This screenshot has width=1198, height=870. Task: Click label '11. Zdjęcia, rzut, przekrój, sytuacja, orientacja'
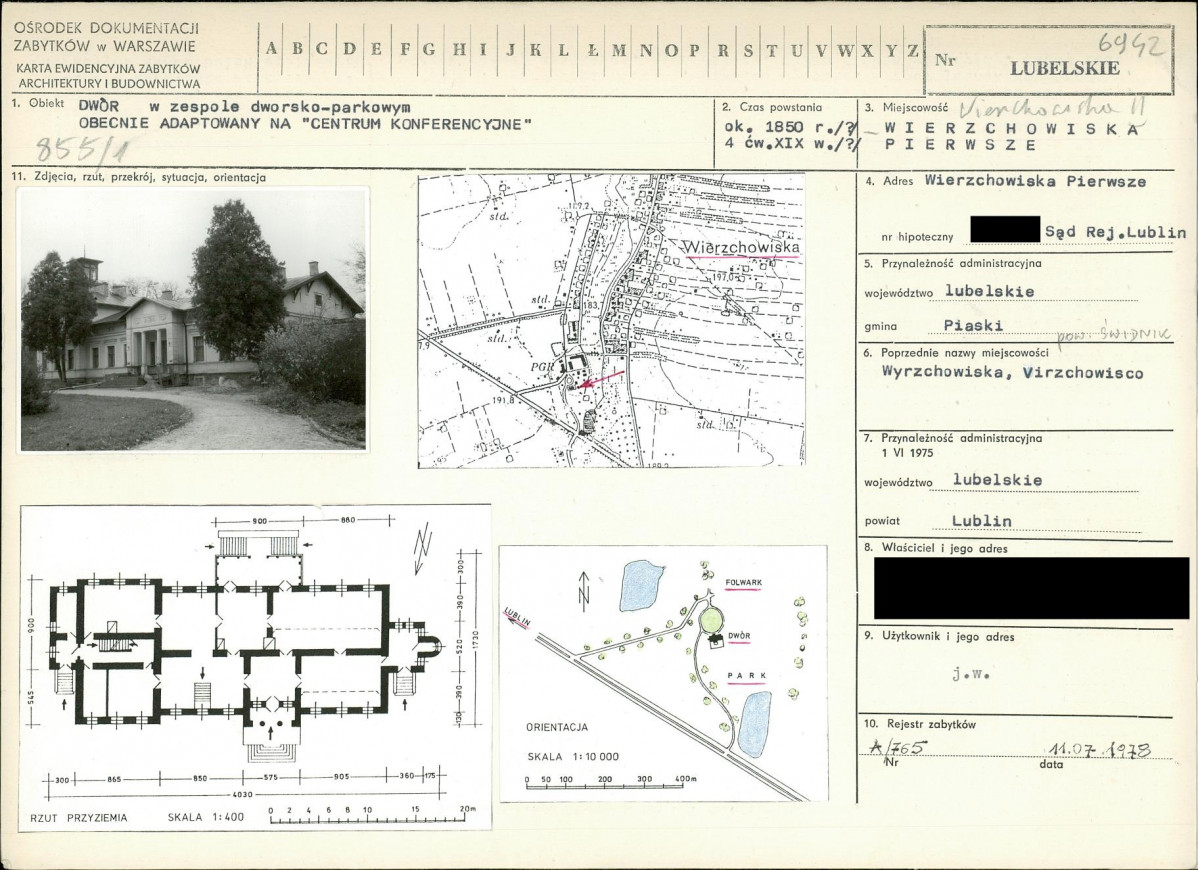[x=139, y=177]
